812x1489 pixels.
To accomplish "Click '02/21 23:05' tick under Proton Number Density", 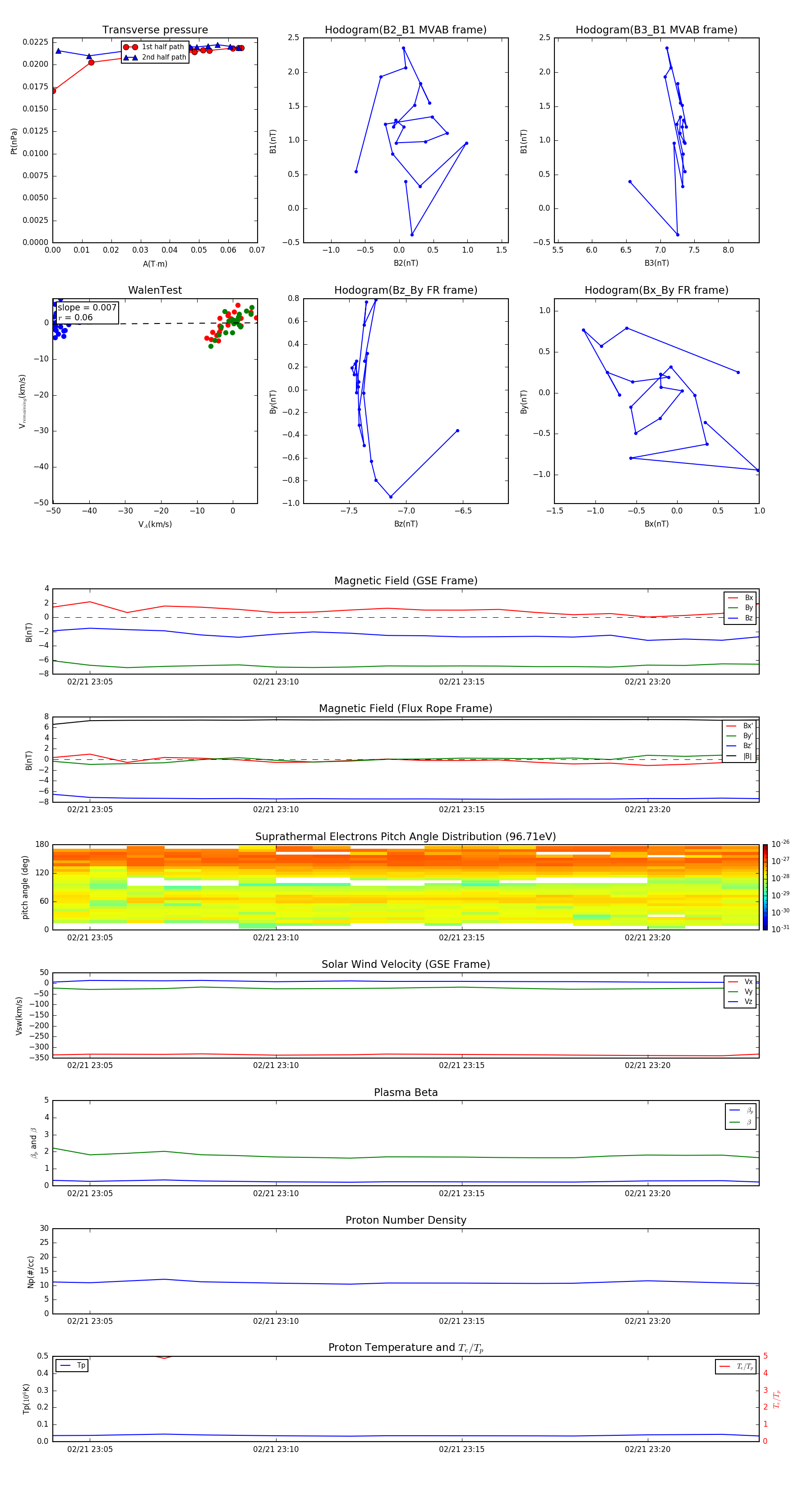I will click(x=90, y=1321).
